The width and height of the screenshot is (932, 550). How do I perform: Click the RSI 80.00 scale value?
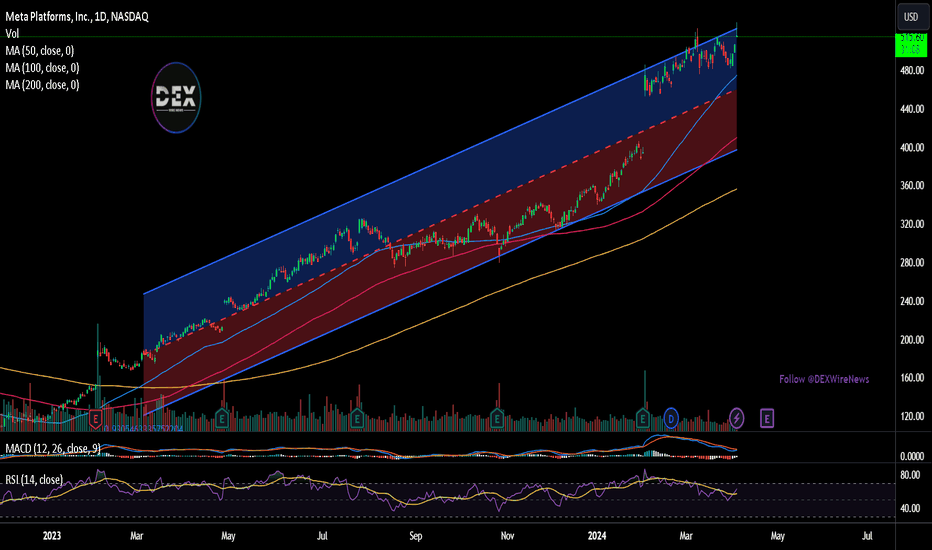click(910, 475)
